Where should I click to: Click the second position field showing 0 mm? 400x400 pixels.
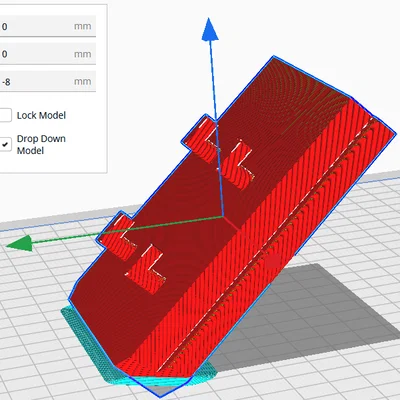click(47, 54)
